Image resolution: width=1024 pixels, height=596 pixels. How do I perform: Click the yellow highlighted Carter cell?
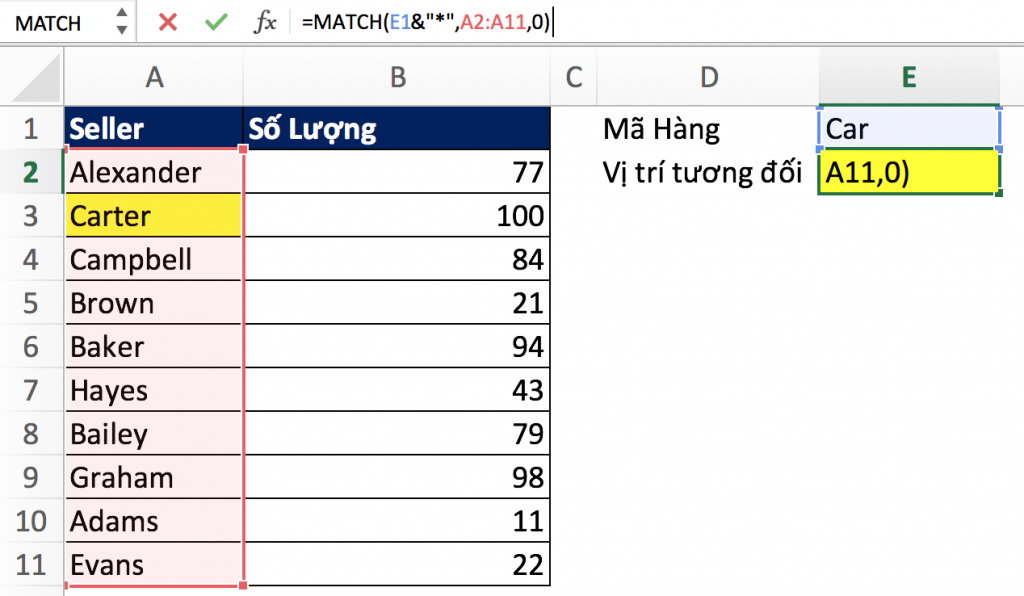click(x=154, y=216)
